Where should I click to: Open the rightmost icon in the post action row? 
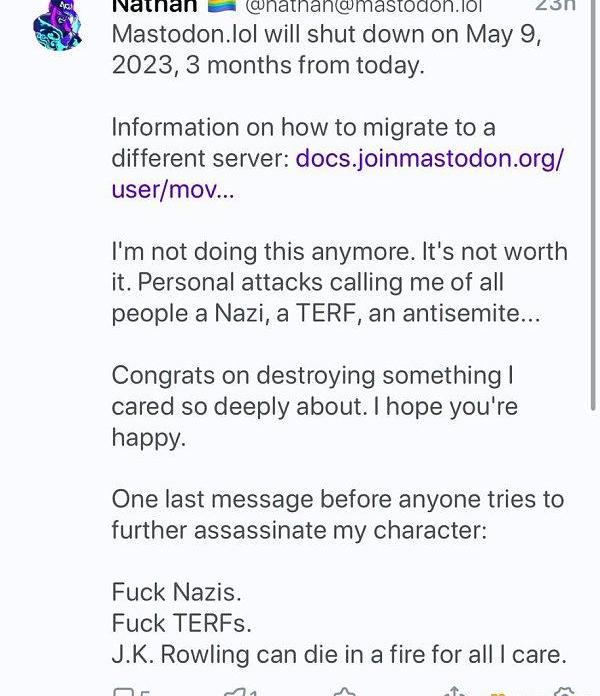[x=564, y=691]
